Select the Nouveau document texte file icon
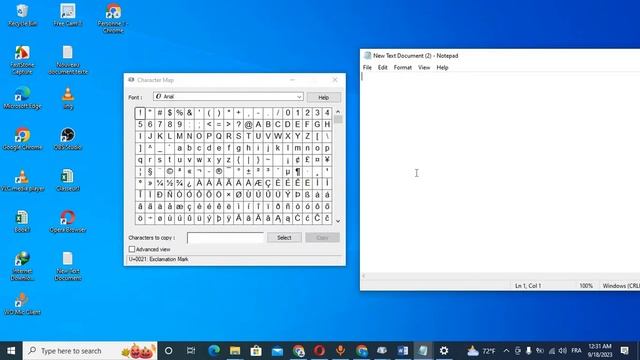Screen dimensions: 640x360 tap(68, 60)
